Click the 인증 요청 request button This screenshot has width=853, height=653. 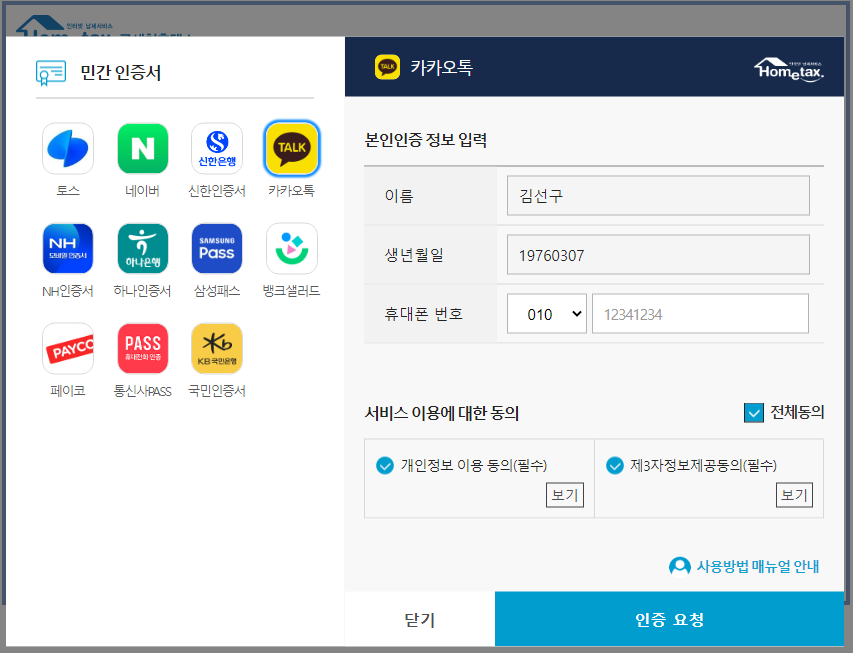(x=670, y=619)
